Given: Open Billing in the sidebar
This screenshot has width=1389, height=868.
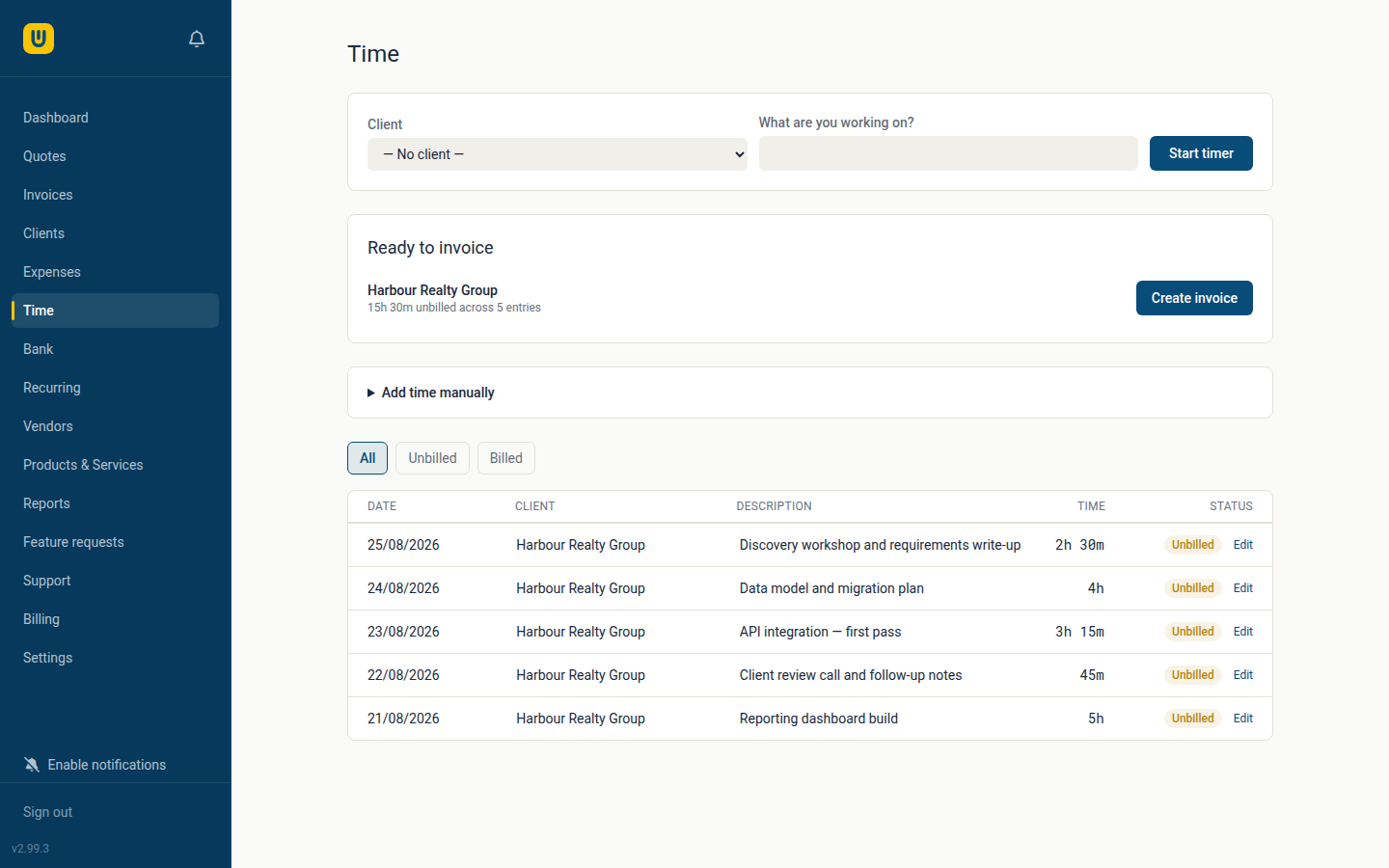Looking at the screenshot, I should pos(115,619).
